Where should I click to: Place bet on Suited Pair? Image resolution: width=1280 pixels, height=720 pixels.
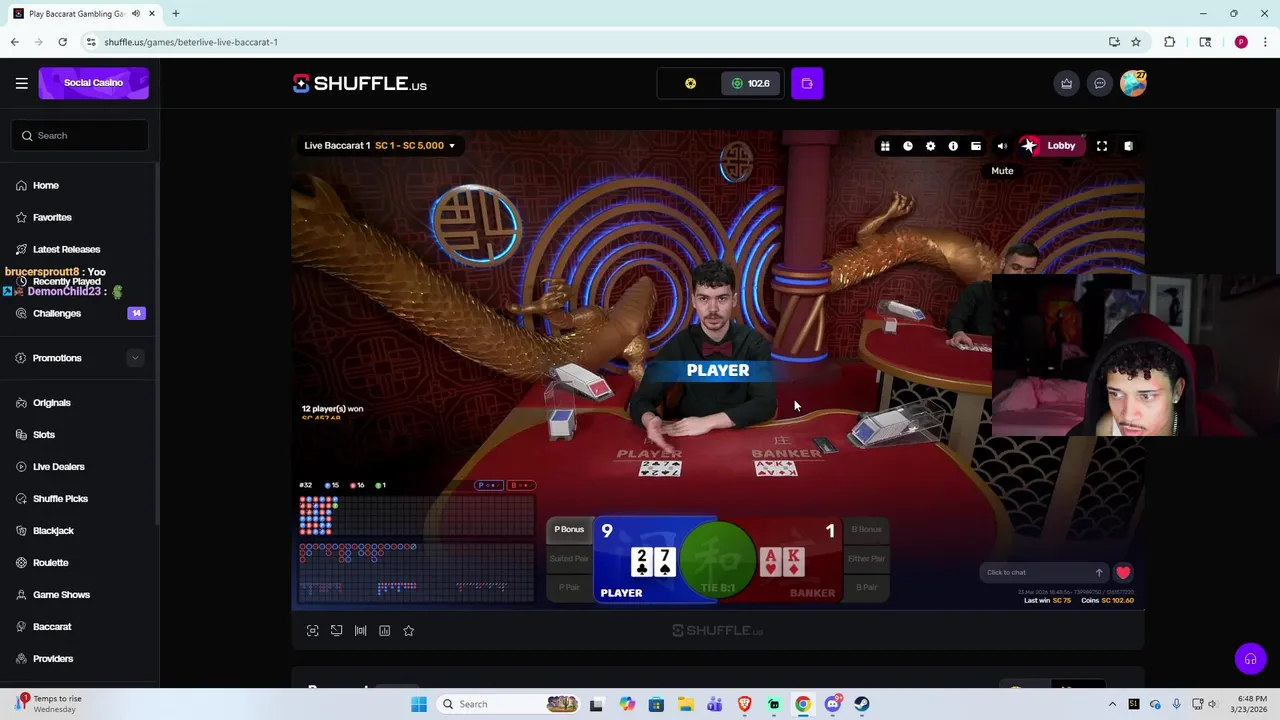pyautogui.click(x=569, y=559)
